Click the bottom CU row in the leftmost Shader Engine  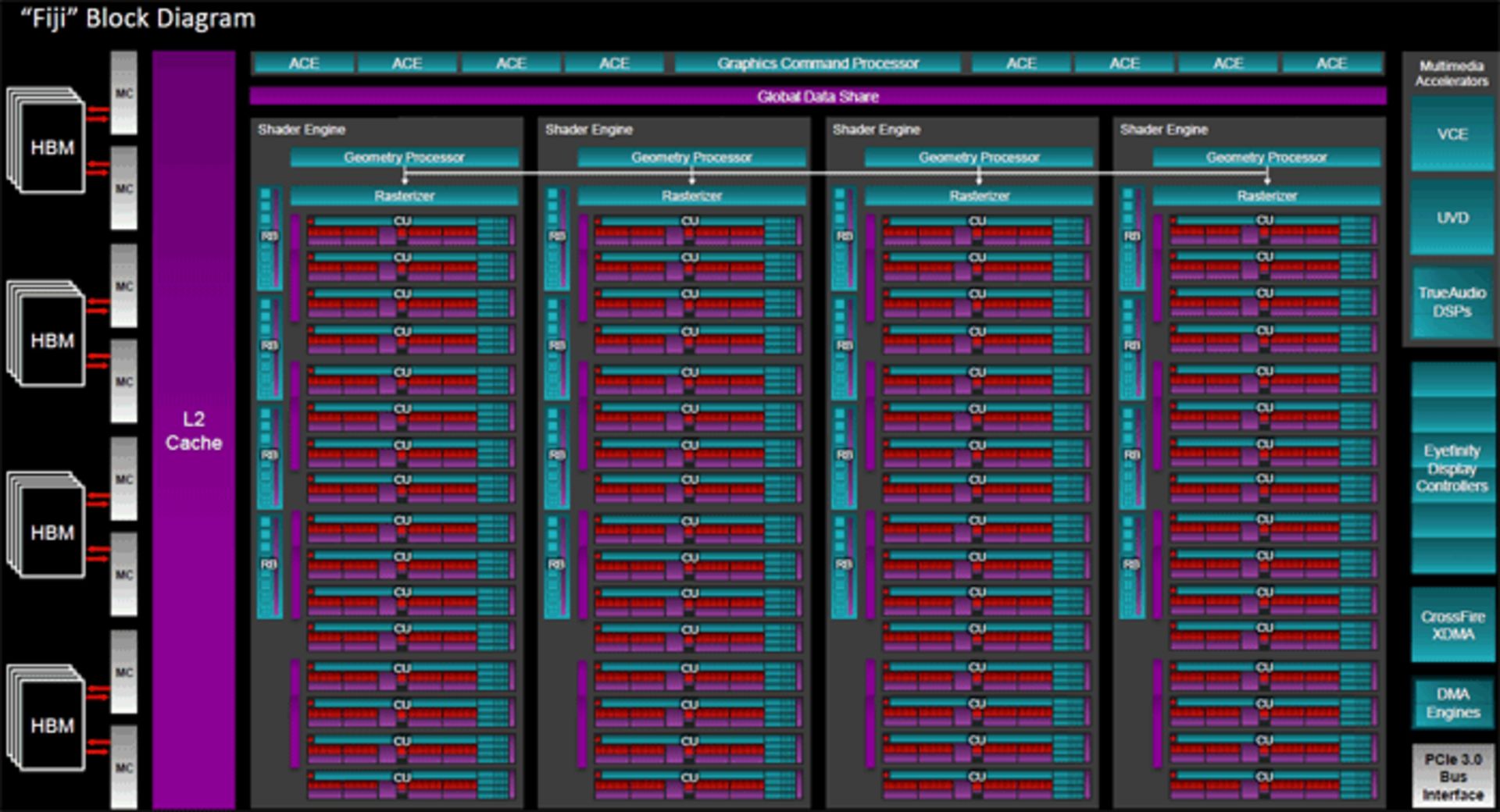tap(411, 785)
